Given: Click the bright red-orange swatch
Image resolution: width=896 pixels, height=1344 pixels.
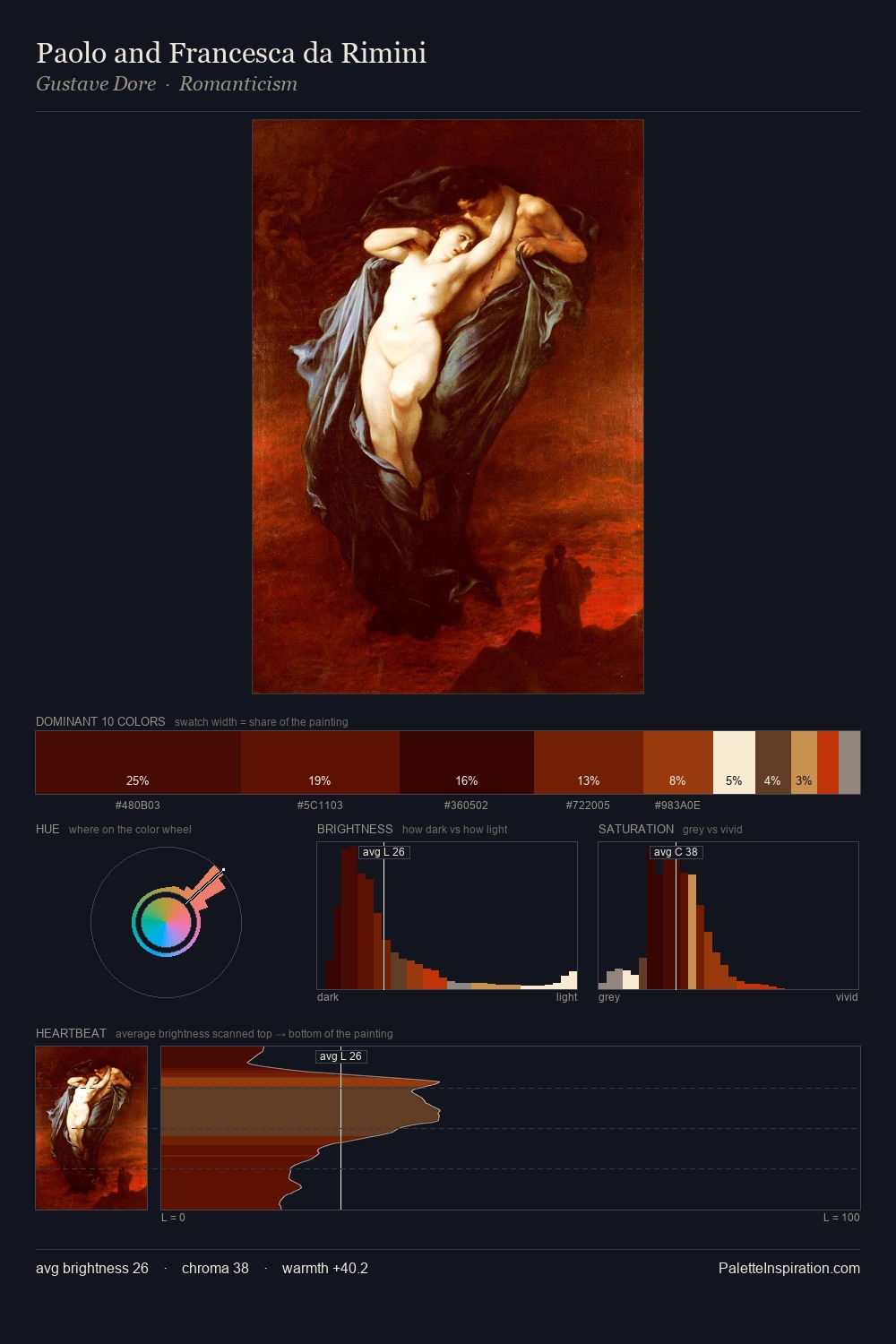Looking at the screenshot, I should click(828, 762).
